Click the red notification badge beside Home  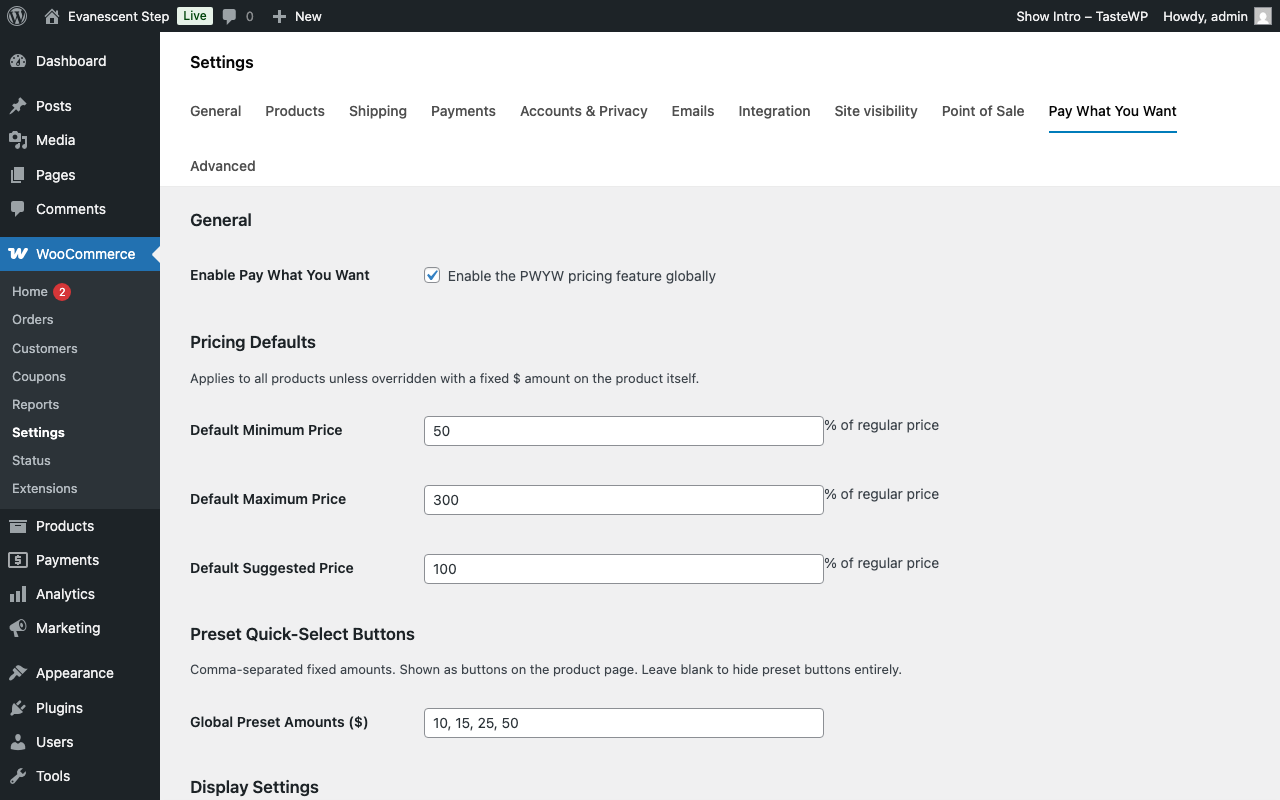pyautogui.click(x=62, y=292)
